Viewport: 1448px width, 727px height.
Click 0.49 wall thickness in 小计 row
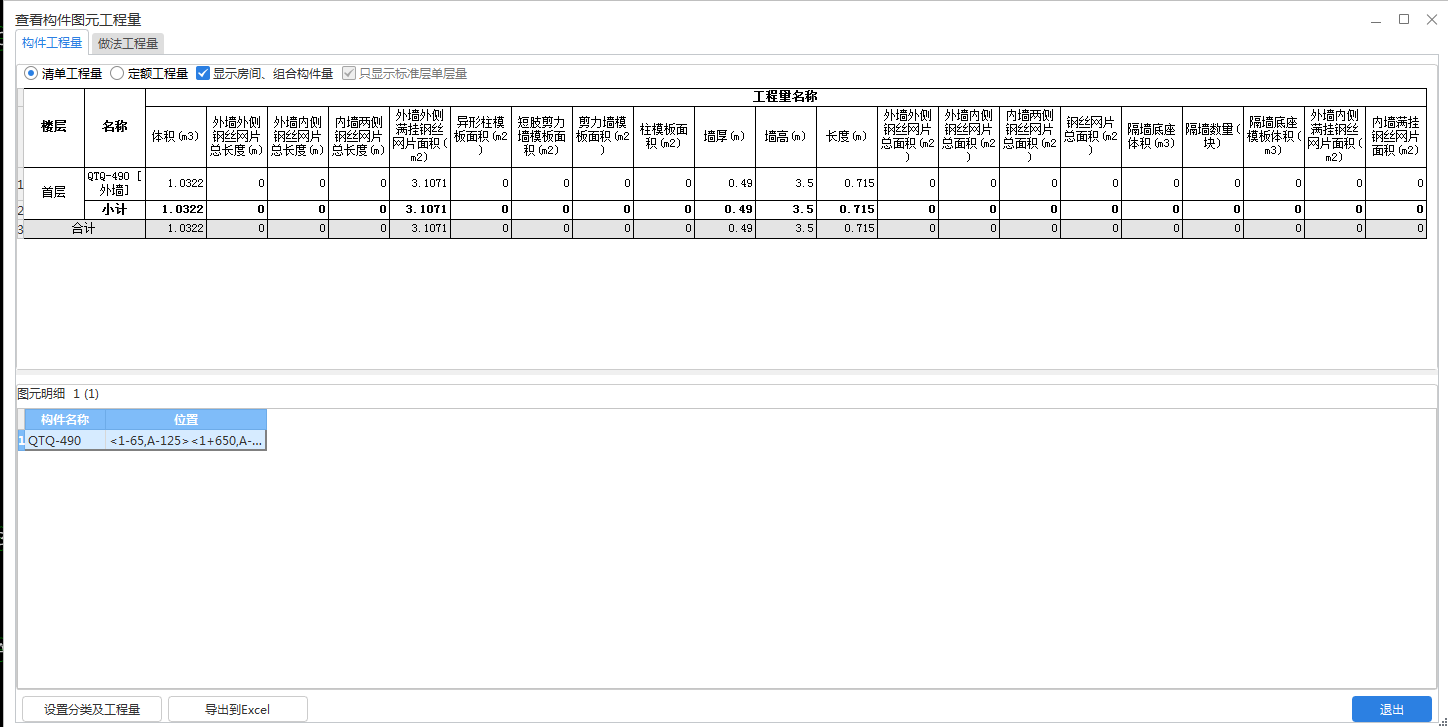(x=725, y=210)
